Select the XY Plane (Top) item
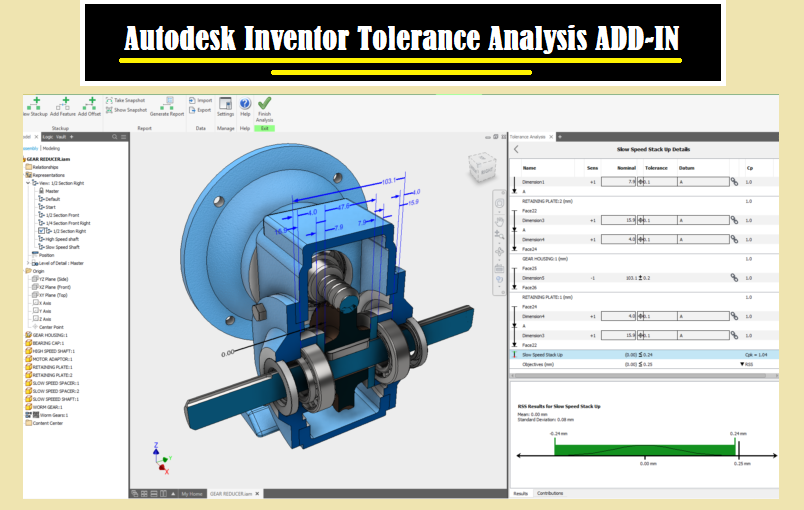 point(53,295)
